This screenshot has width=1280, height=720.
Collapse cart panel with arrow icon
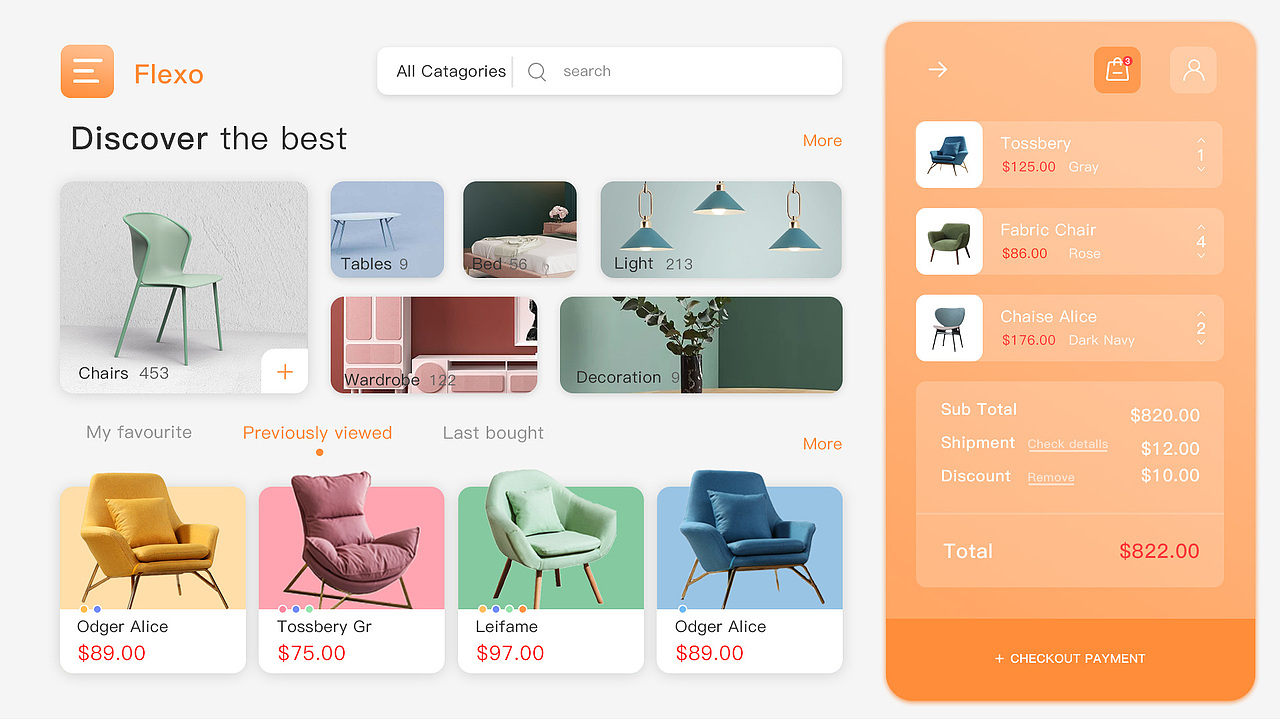point(937,70)
